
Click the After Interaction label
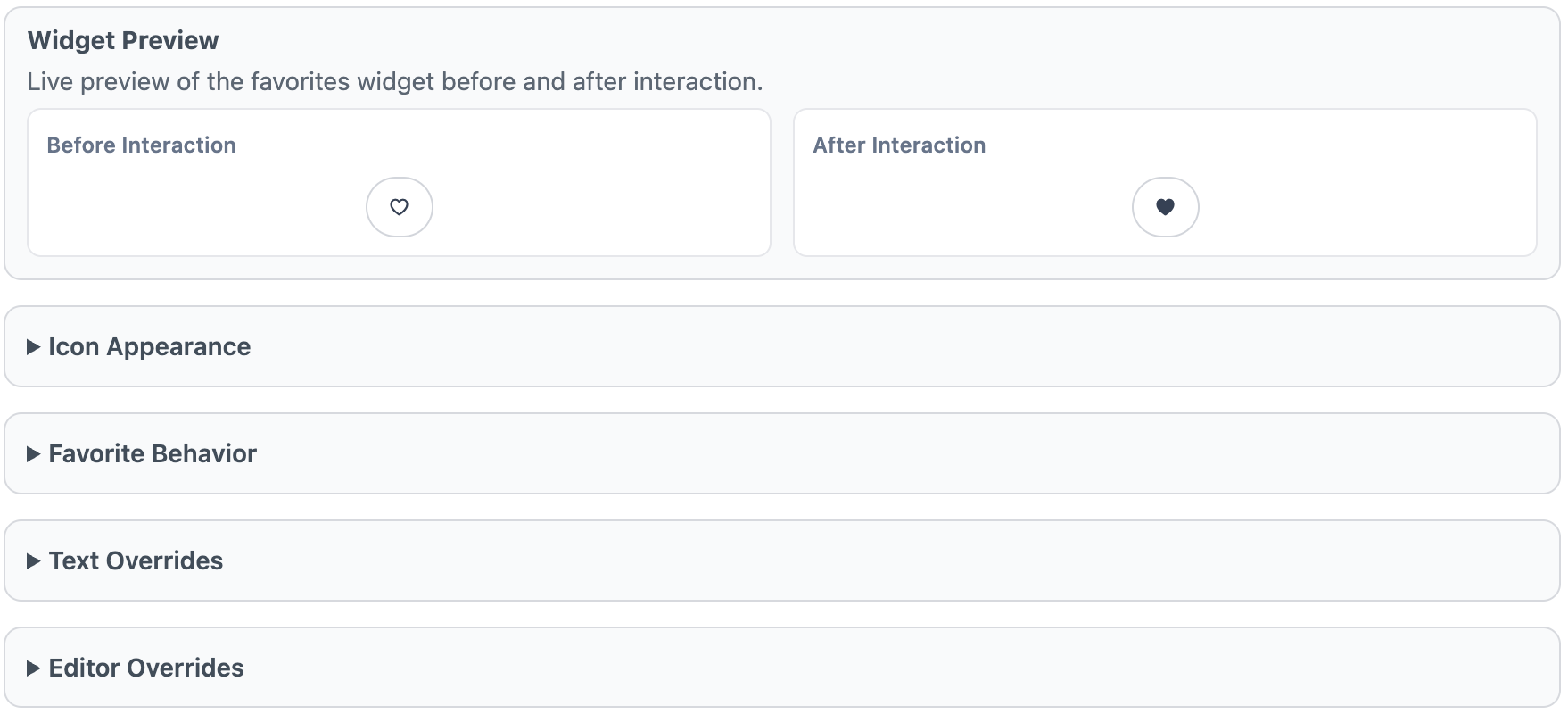click(x=899, y=145)
